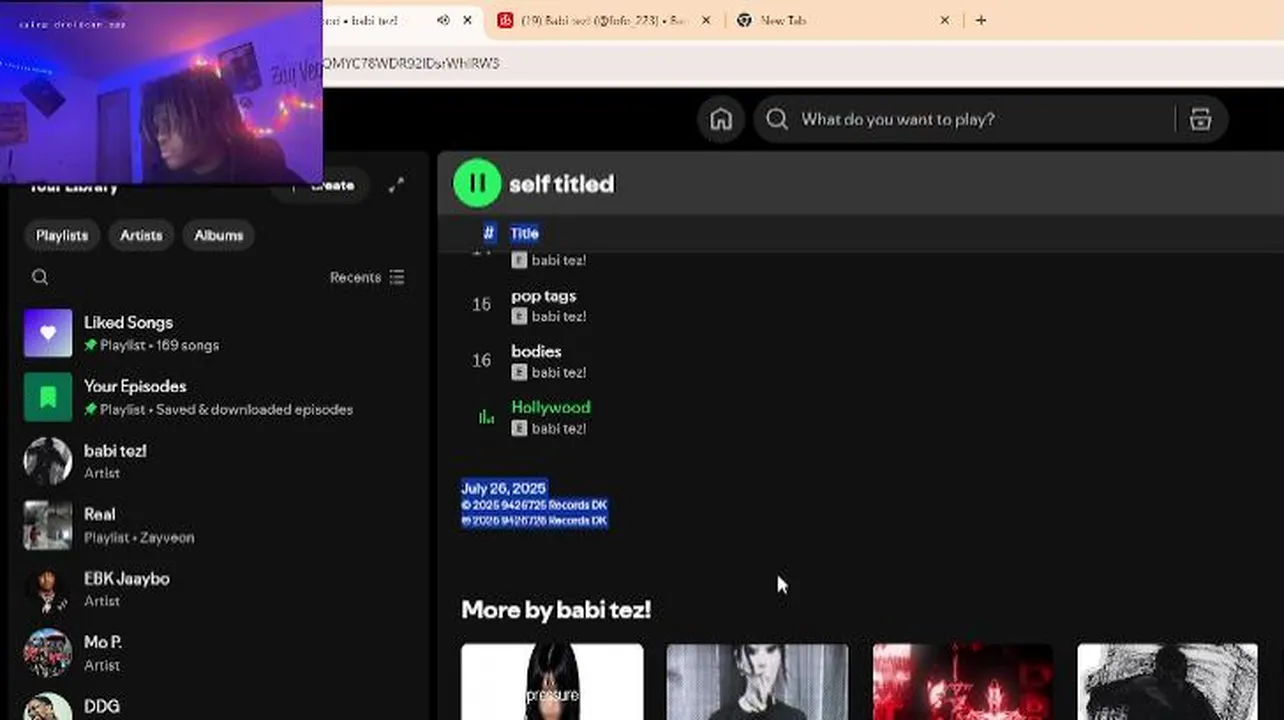
Task: Open the red album cover thumbnail
Action: click(962, 682)
